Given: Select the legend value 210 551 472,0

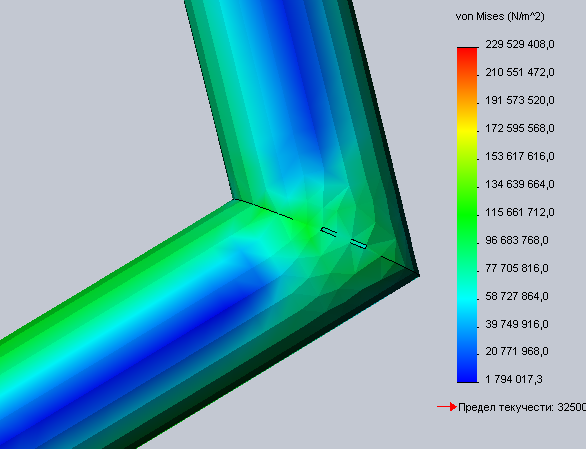Looking at the screenshot, I should 520,72.
